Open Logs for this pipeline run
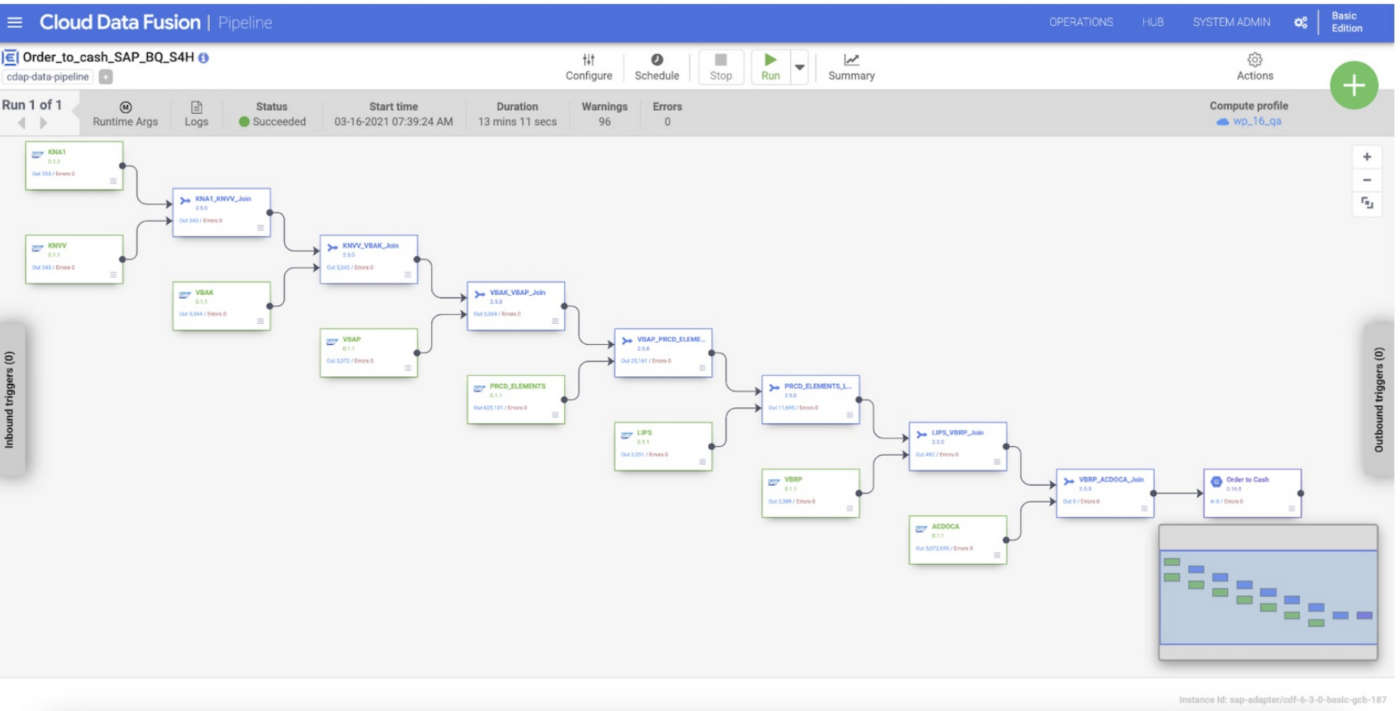Image resolution: width=1400 pixels, height=711 pixels. [x=196, y=114]
